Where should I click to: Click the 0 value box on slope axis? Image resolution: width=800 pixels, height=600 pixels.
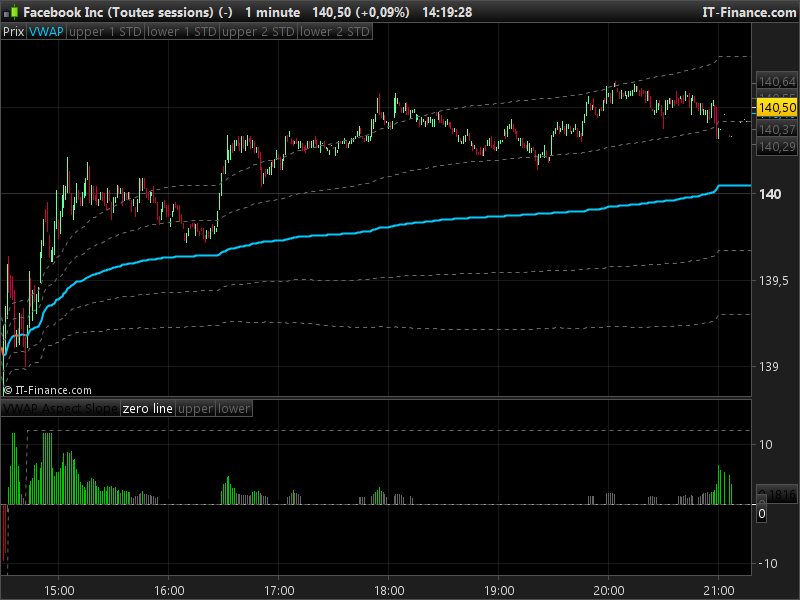(x=762, y=514)
